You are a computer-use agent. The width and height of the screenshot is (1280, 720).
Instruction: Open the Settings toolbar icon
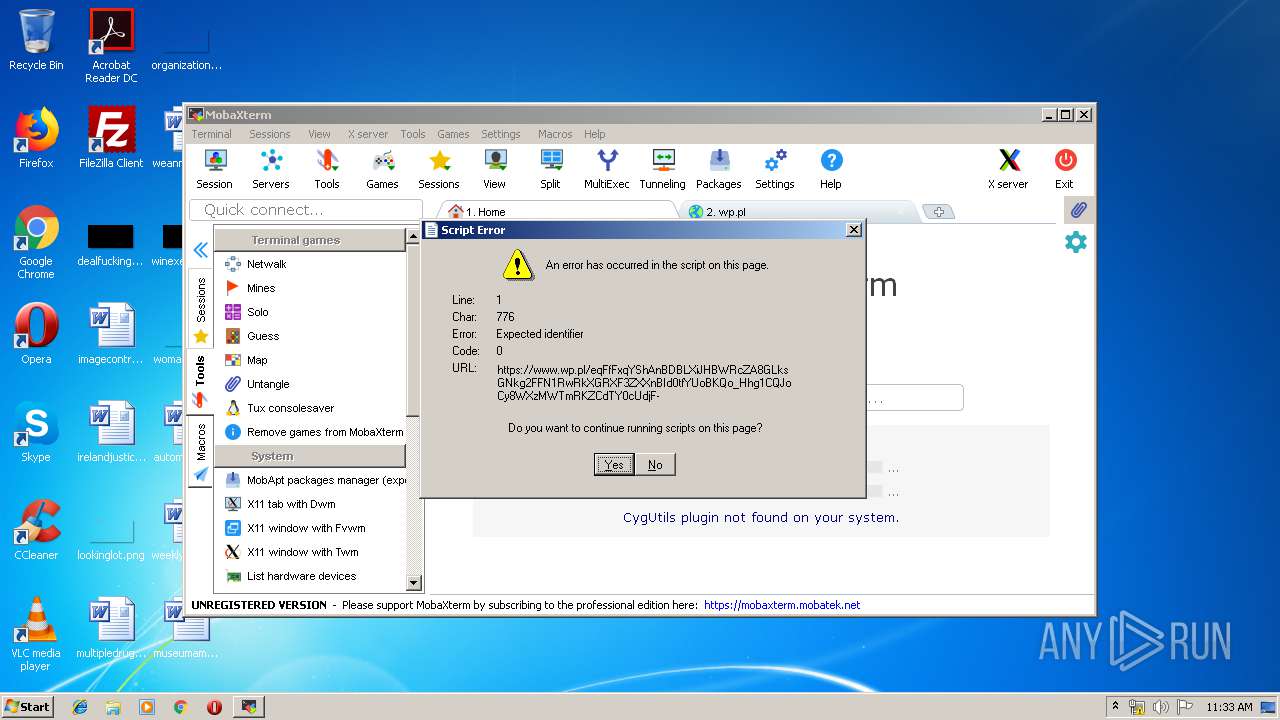[x=775, y=169]
